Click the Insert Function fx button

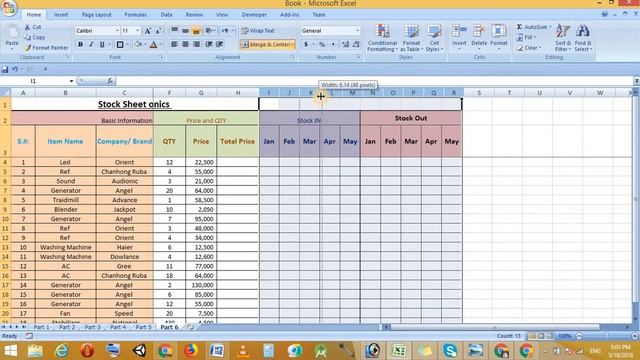click(x=110, y=81)
